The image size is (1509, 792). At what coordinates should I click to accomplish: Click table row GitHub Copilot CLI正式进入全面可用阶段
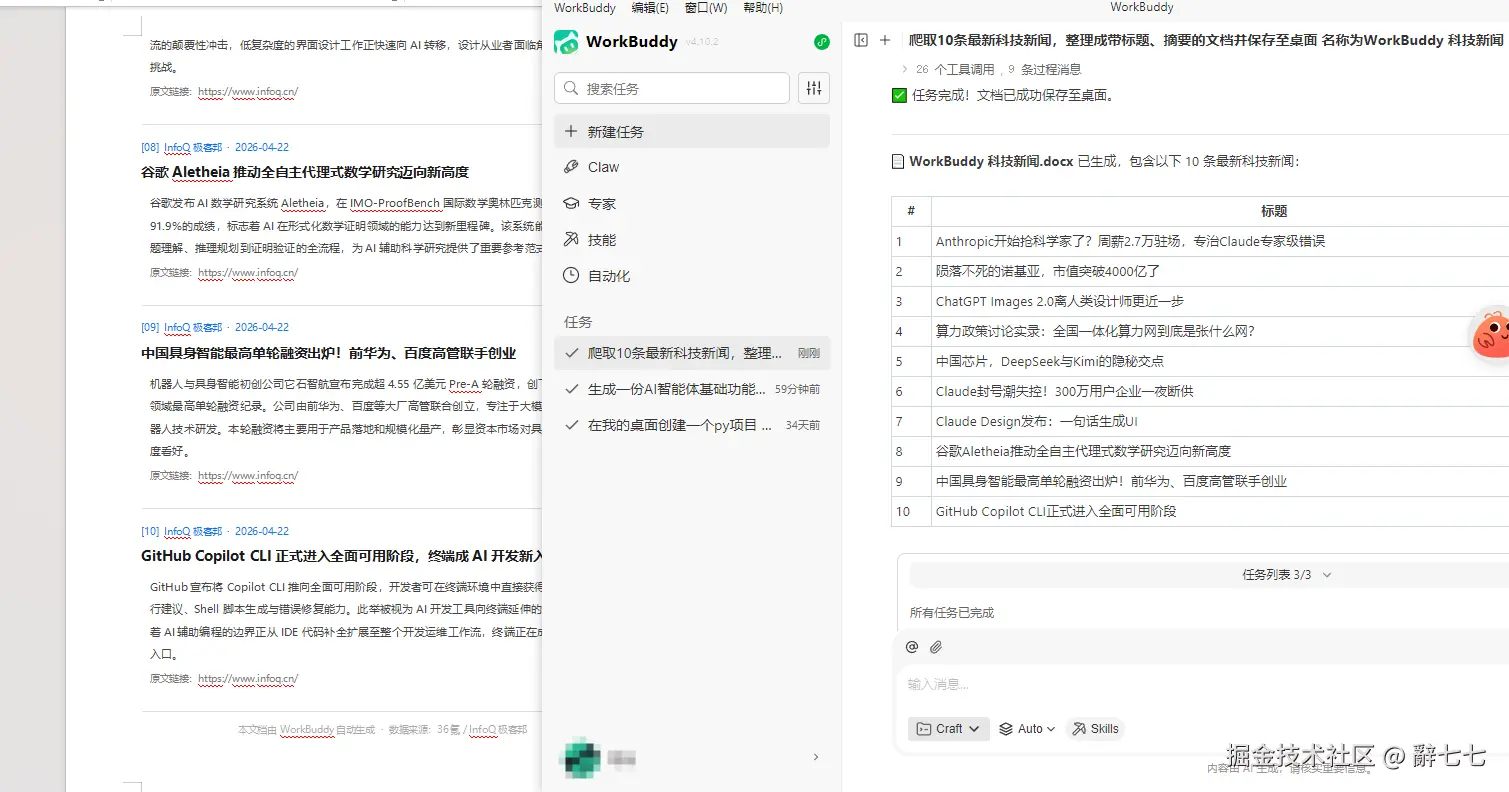click(1200, 511)
